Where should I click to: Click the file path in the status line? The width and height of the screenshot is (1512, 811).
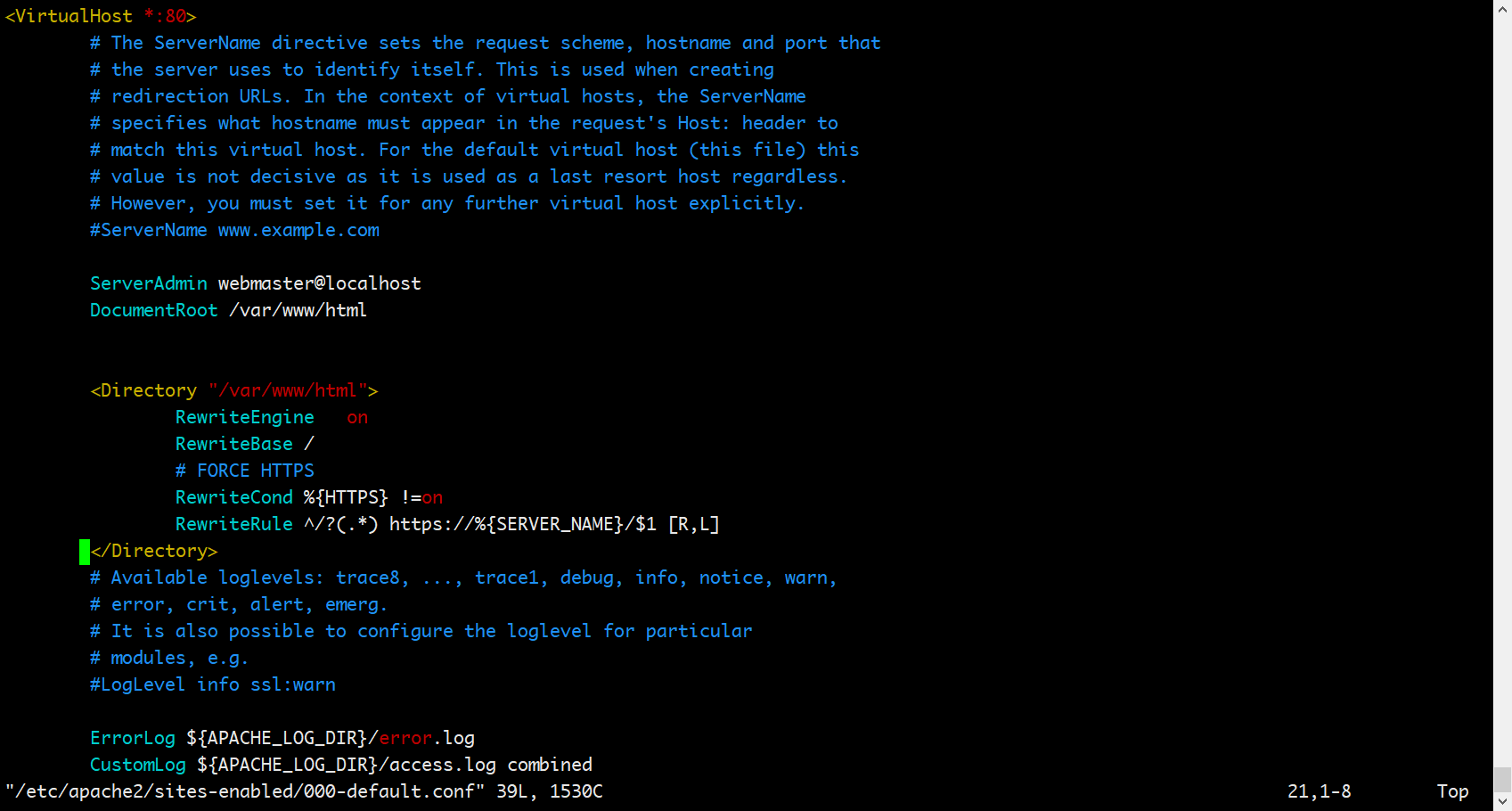click(244, 791)
